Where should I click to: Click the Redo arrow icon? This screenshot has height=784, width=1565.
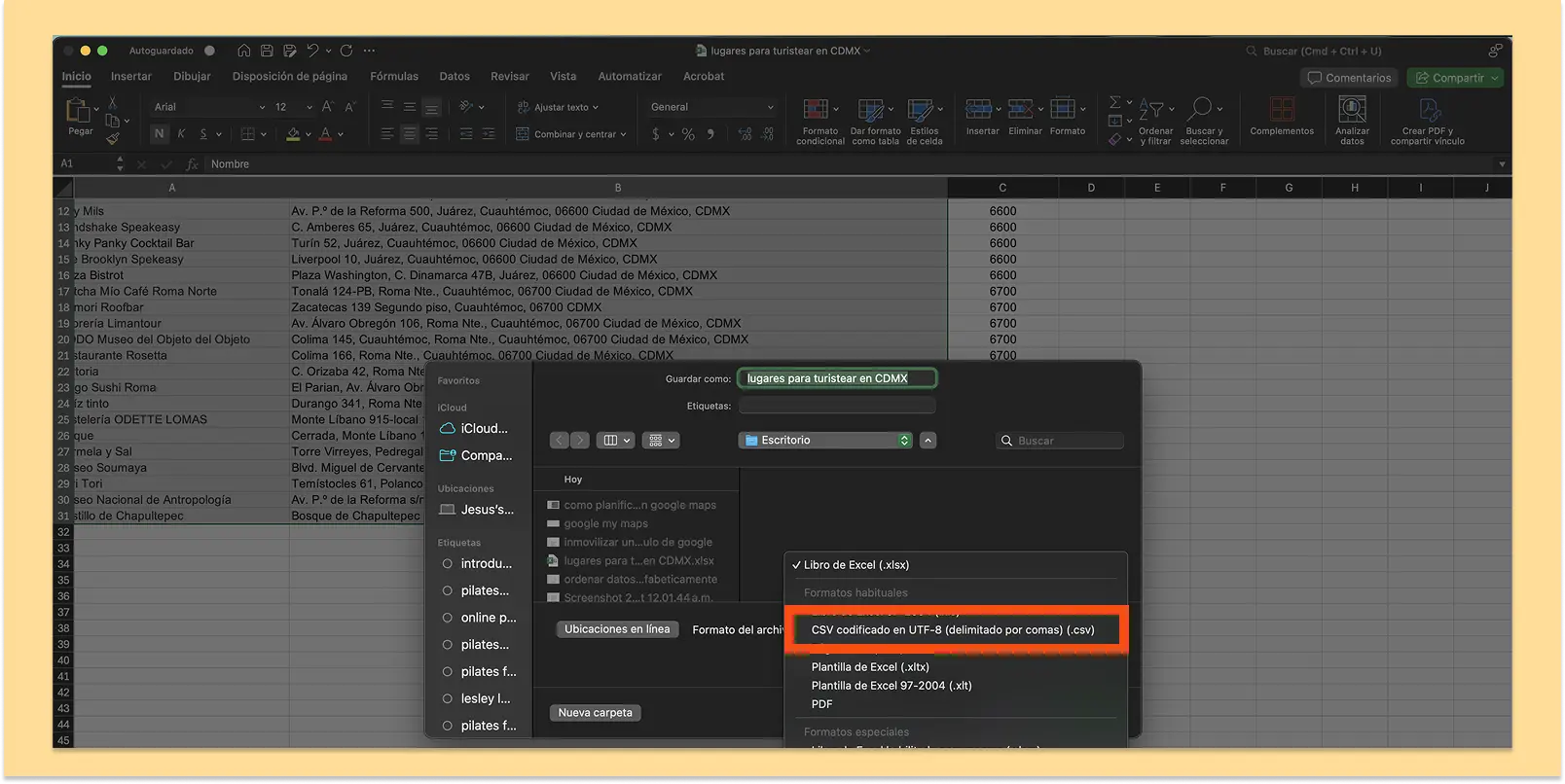coord(346,51)
